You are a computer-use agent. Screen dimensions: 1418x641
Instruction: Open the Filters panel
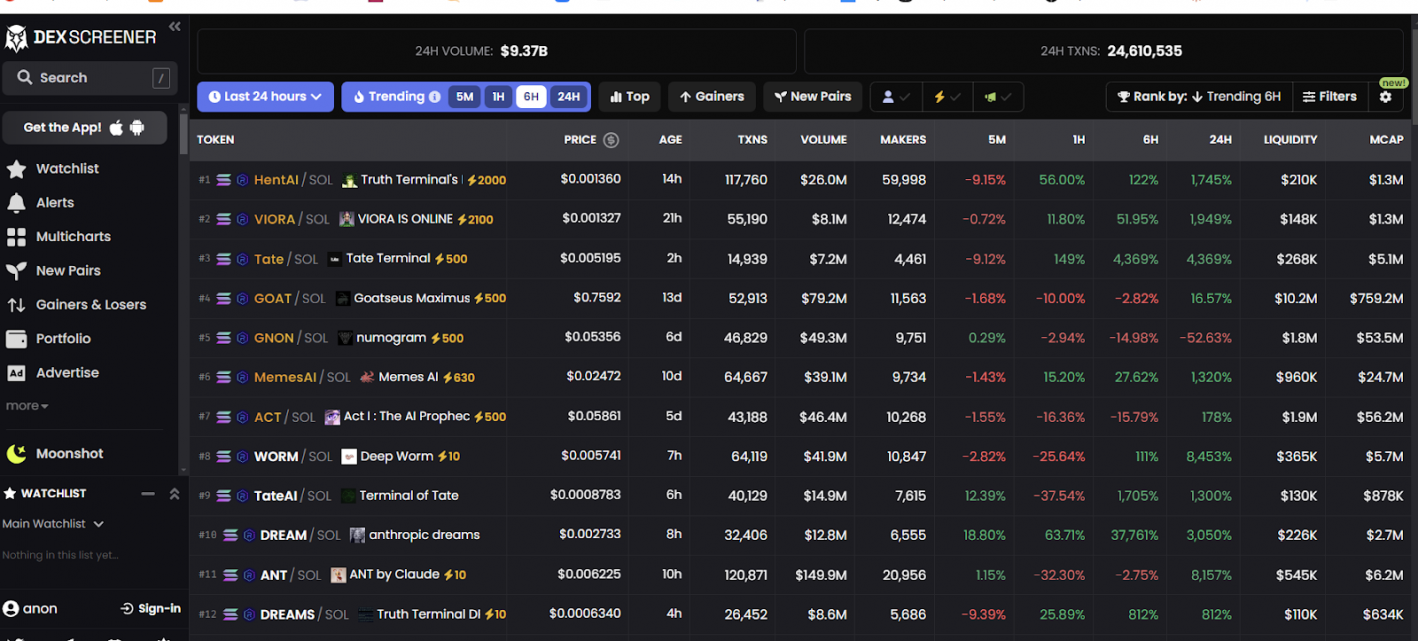tap(1330, 97)
